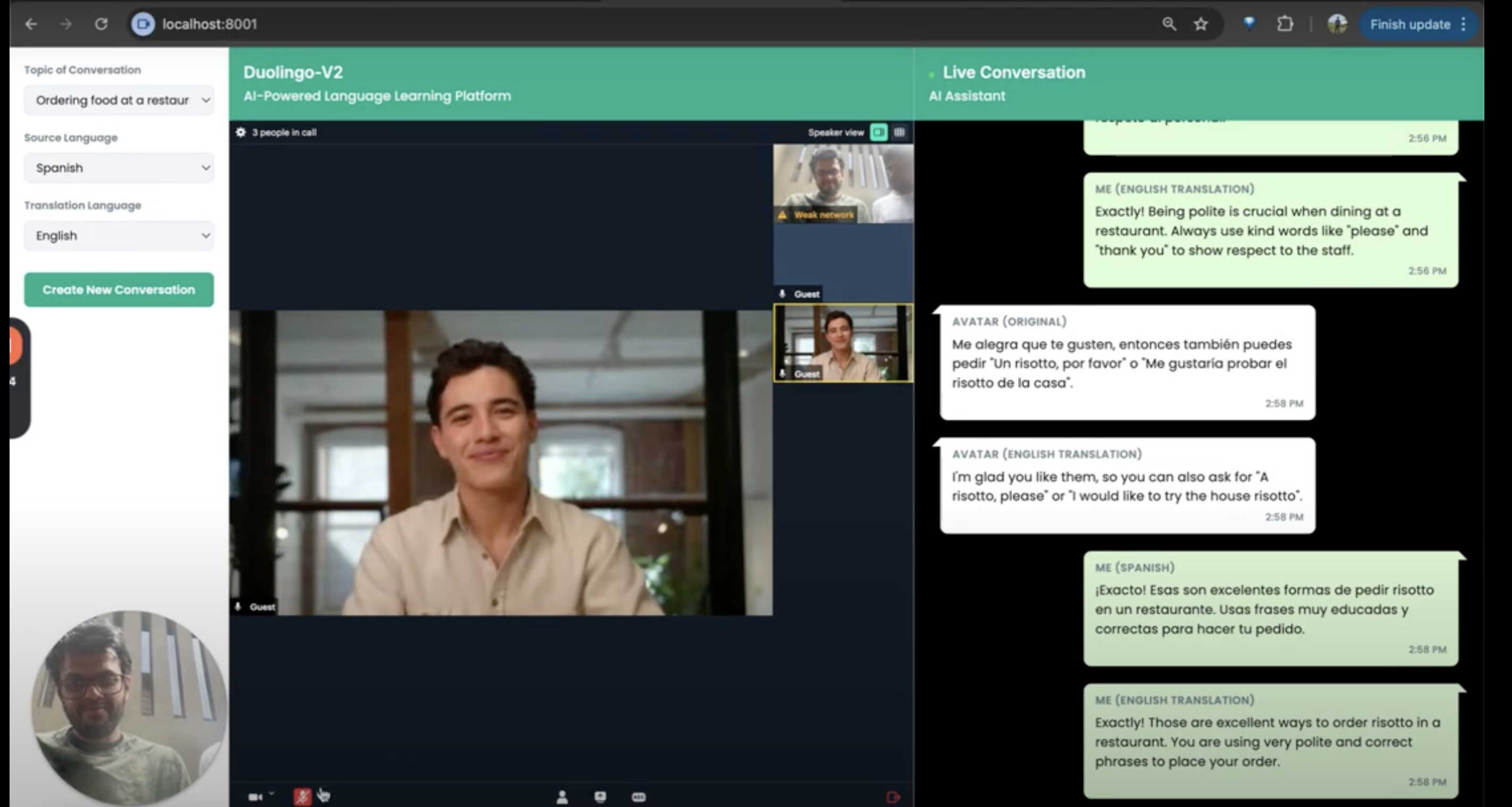Viewport: 1512px width, 807px height.
Task: Unmute the red microphone button
Action: tap(303, 796)
